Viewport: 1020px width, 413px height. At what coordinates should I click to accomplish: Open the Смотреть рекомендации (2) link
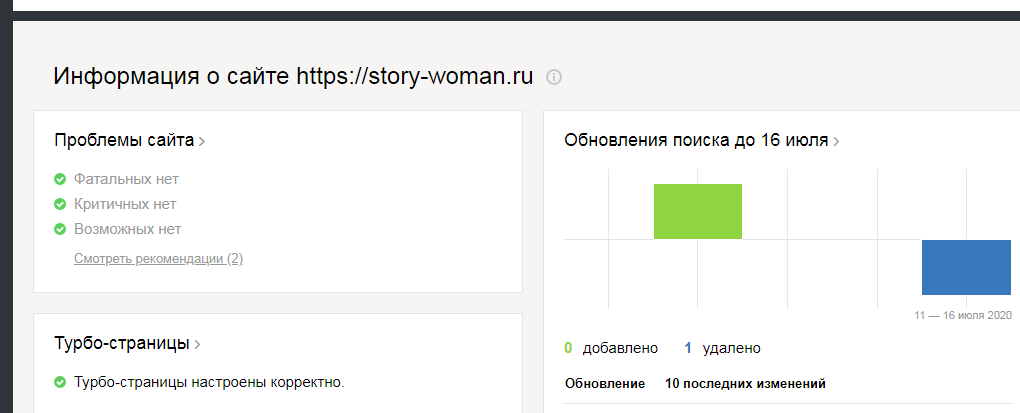[158, 259]
